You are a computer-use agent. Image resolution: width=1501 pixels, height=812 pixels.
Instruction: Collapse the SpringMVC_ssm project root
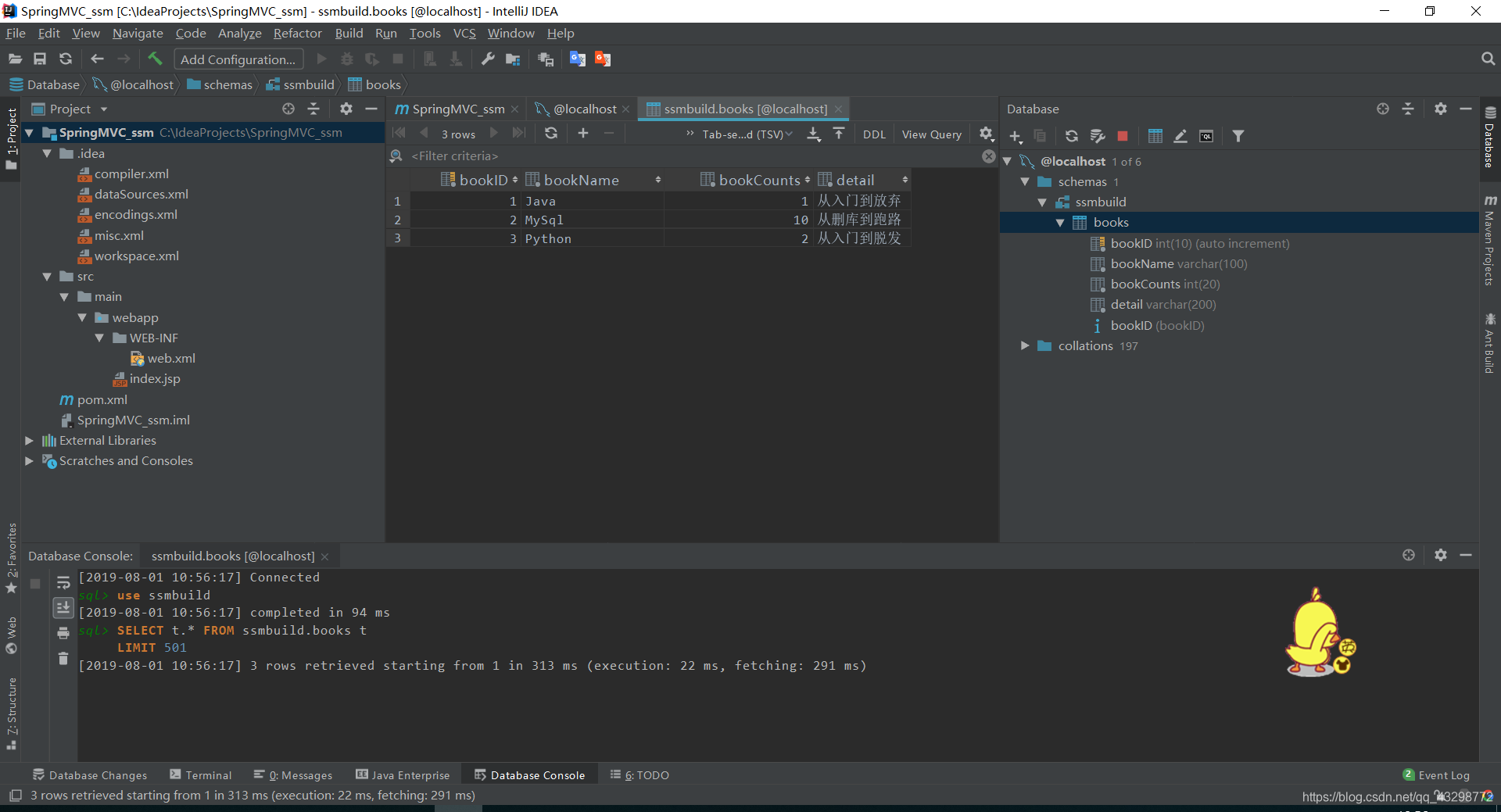pyautogui.click(x=29, y=133)
